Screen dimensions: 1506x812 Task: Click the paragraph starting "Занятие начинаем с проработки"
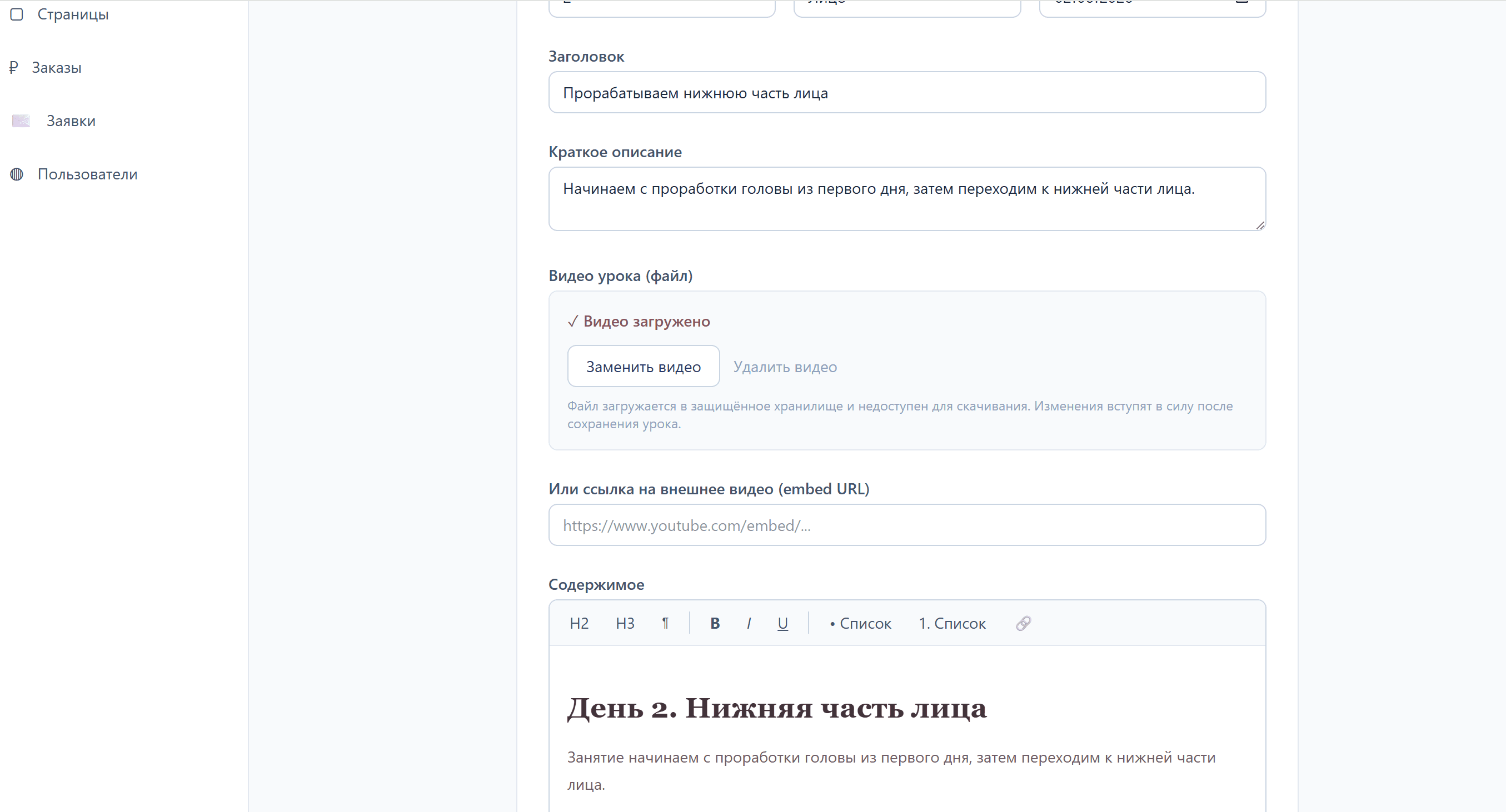point(891,770)
